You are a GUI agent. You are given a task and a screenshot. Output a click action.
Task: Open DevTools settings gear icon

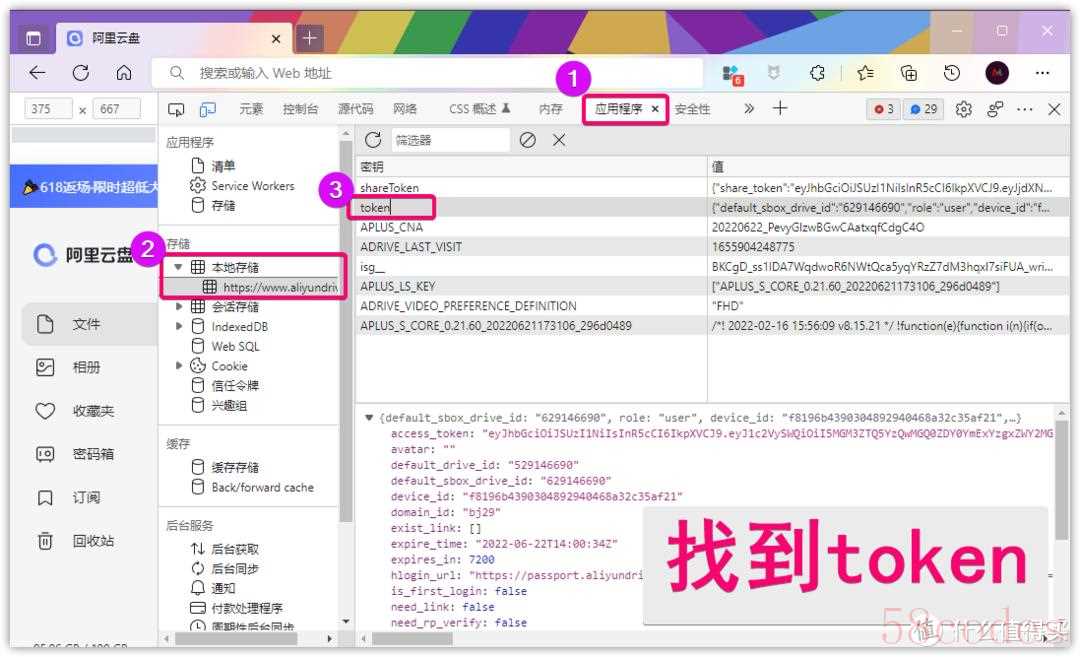[x=964, y=110]
